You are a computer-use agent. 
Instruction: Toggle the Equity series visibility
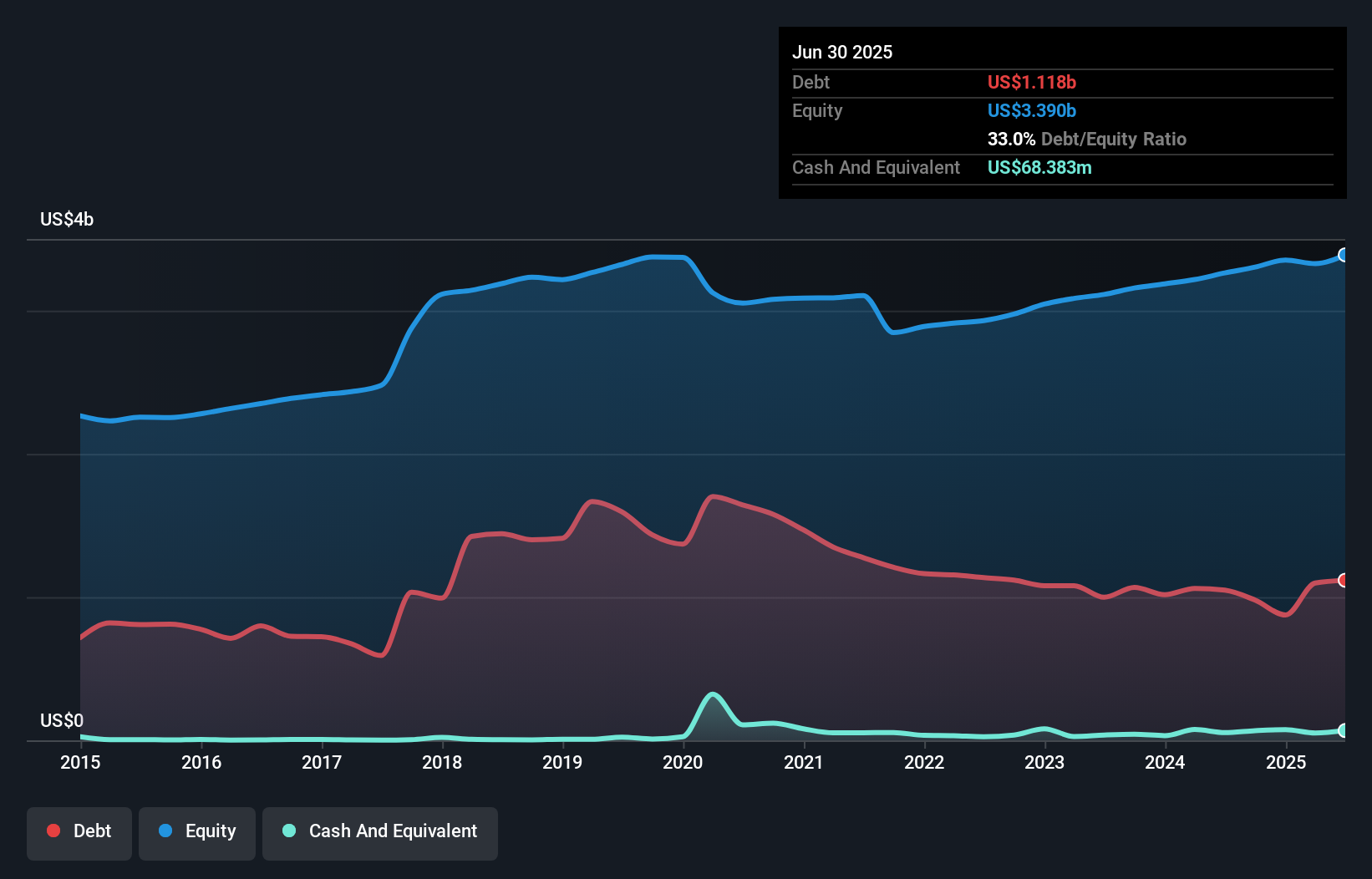pos(197,831)
